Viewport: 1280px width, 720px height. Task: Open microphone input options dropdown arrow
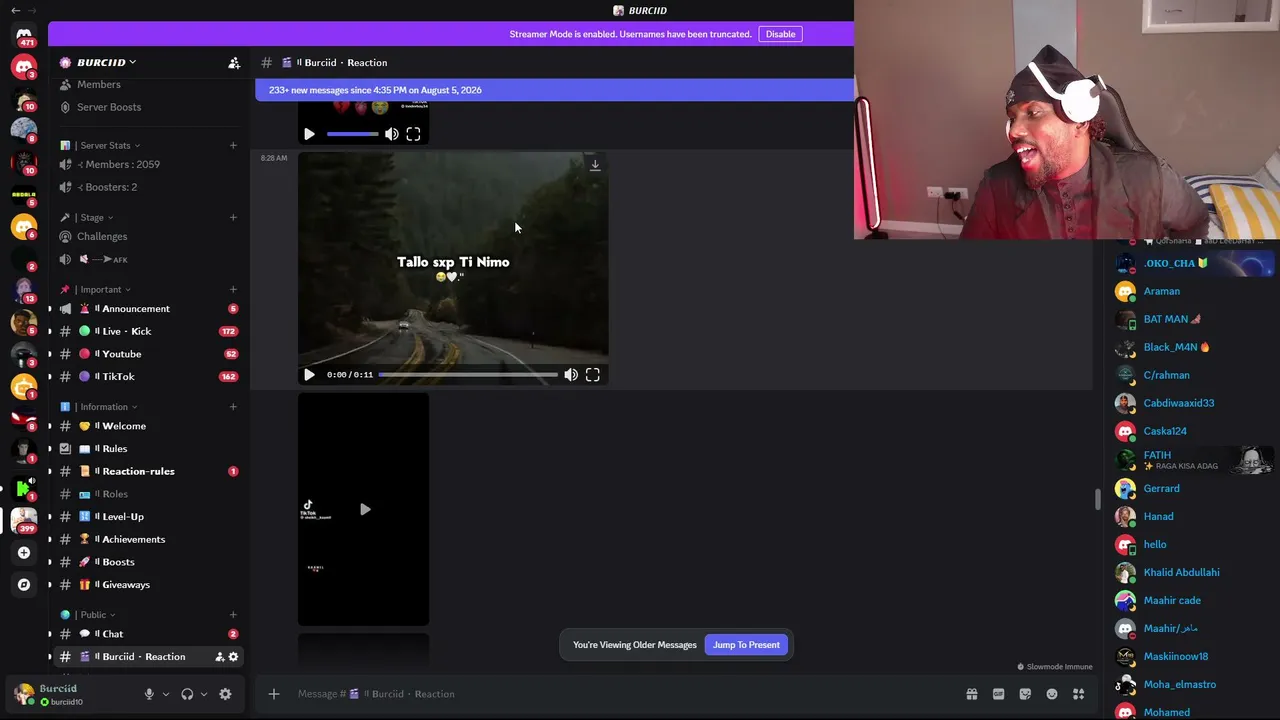(x=166, y=694)
